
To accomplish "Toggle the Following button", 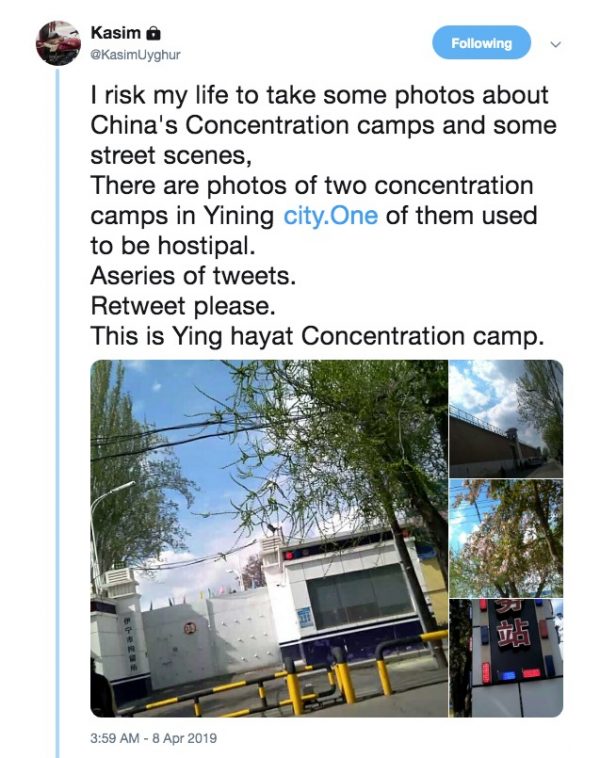I will click(x=481, y=43).
